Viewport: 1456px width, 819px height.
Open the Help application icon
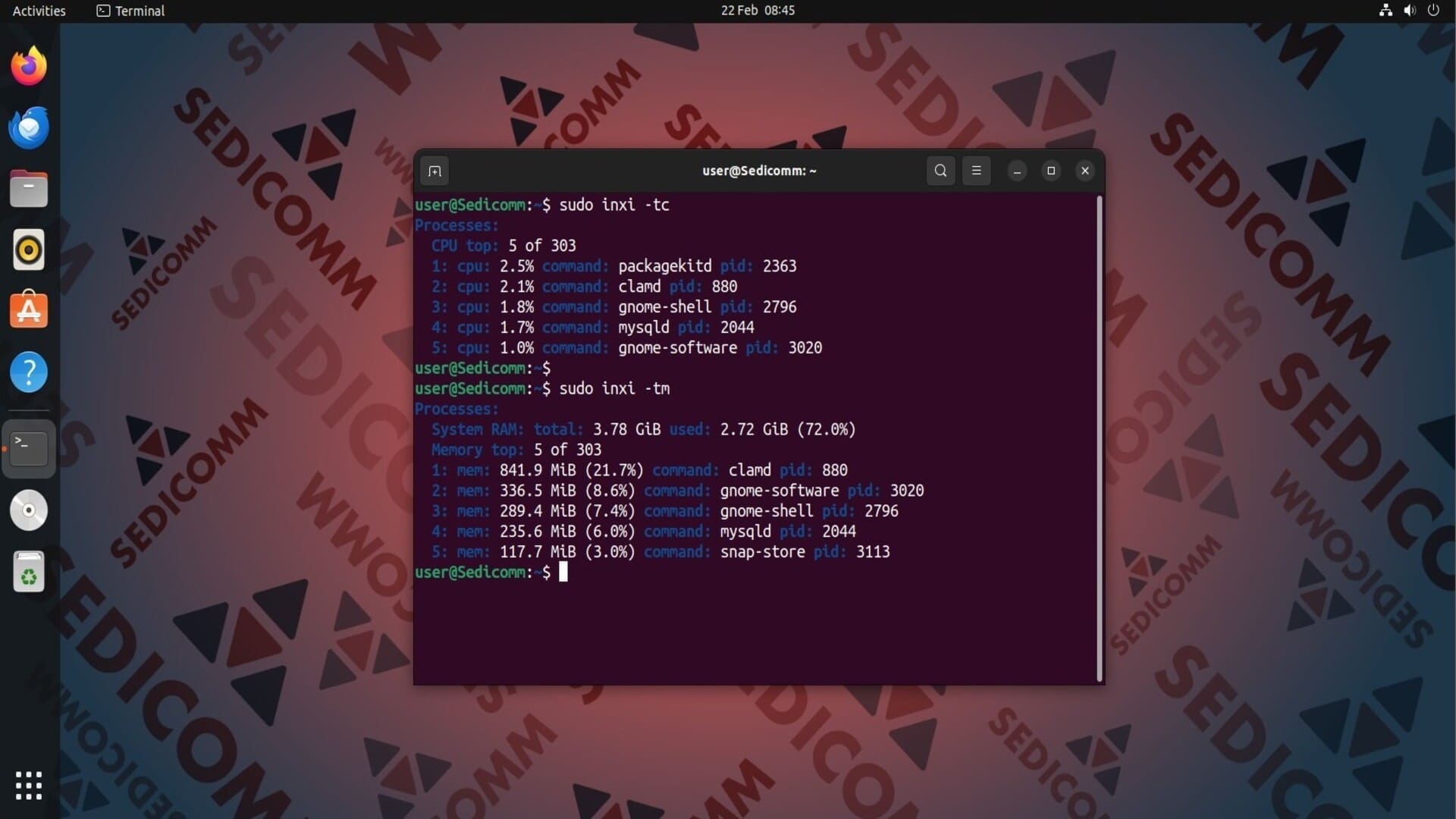(x=29, y=372)
